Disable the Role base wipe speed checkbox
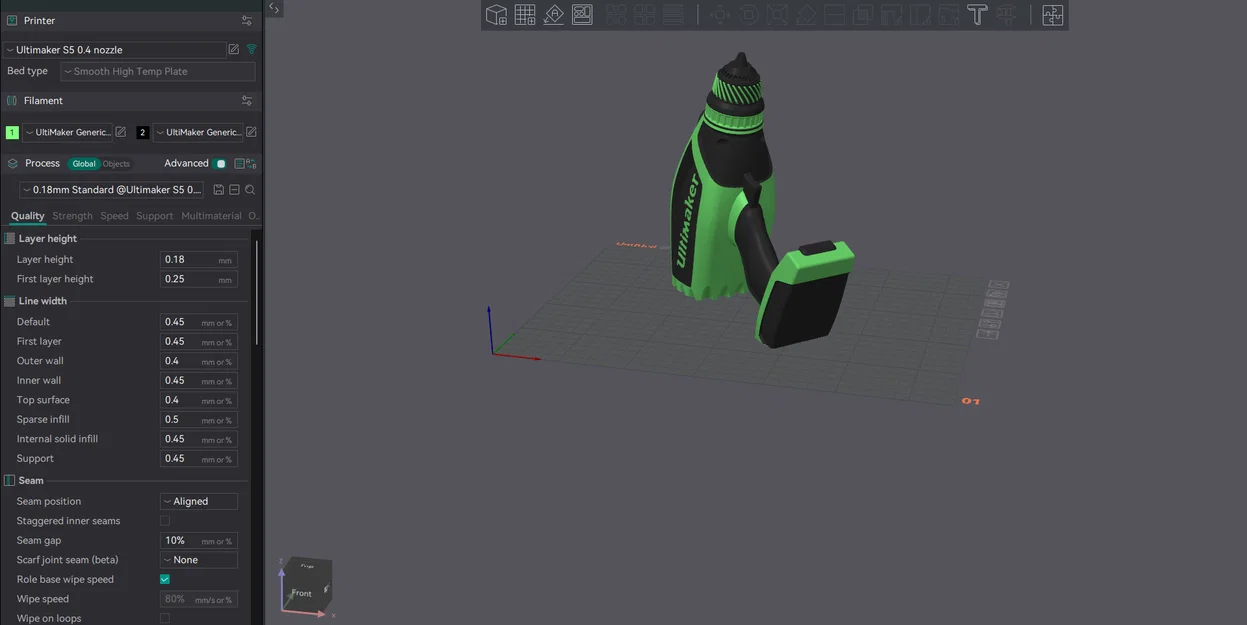This screenshot has height=625, width=1247. 164,578
